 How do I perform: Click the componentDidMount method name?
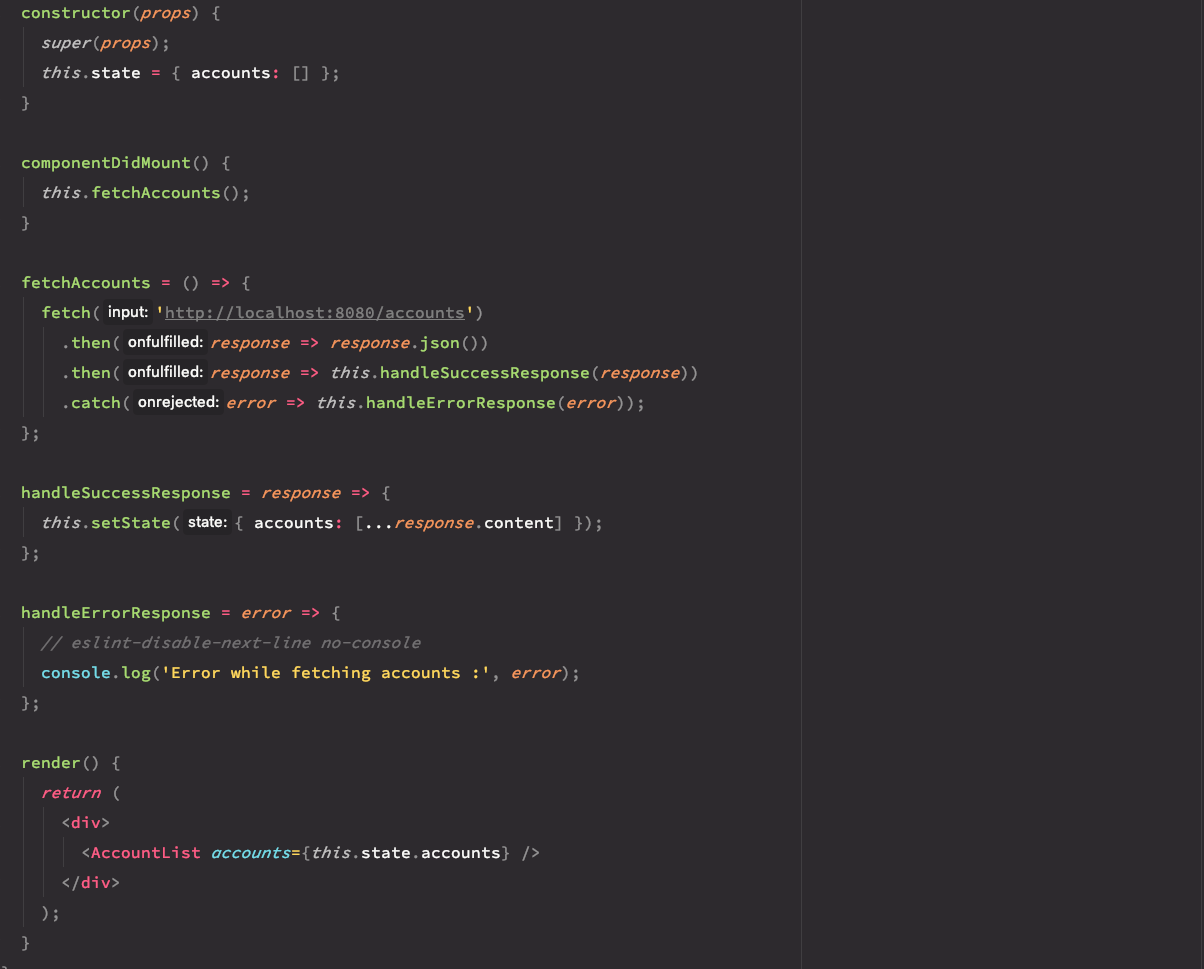[105, 162]
